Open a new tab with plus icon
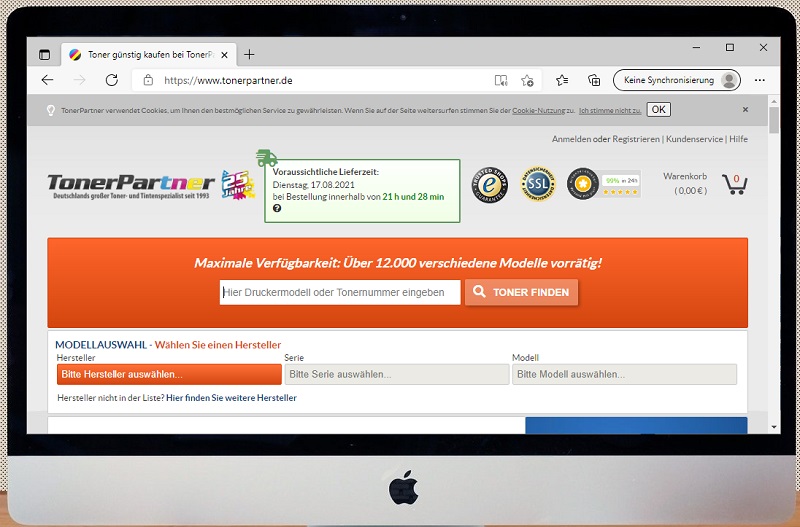800x527 pixels. click(x=249, y=55)
